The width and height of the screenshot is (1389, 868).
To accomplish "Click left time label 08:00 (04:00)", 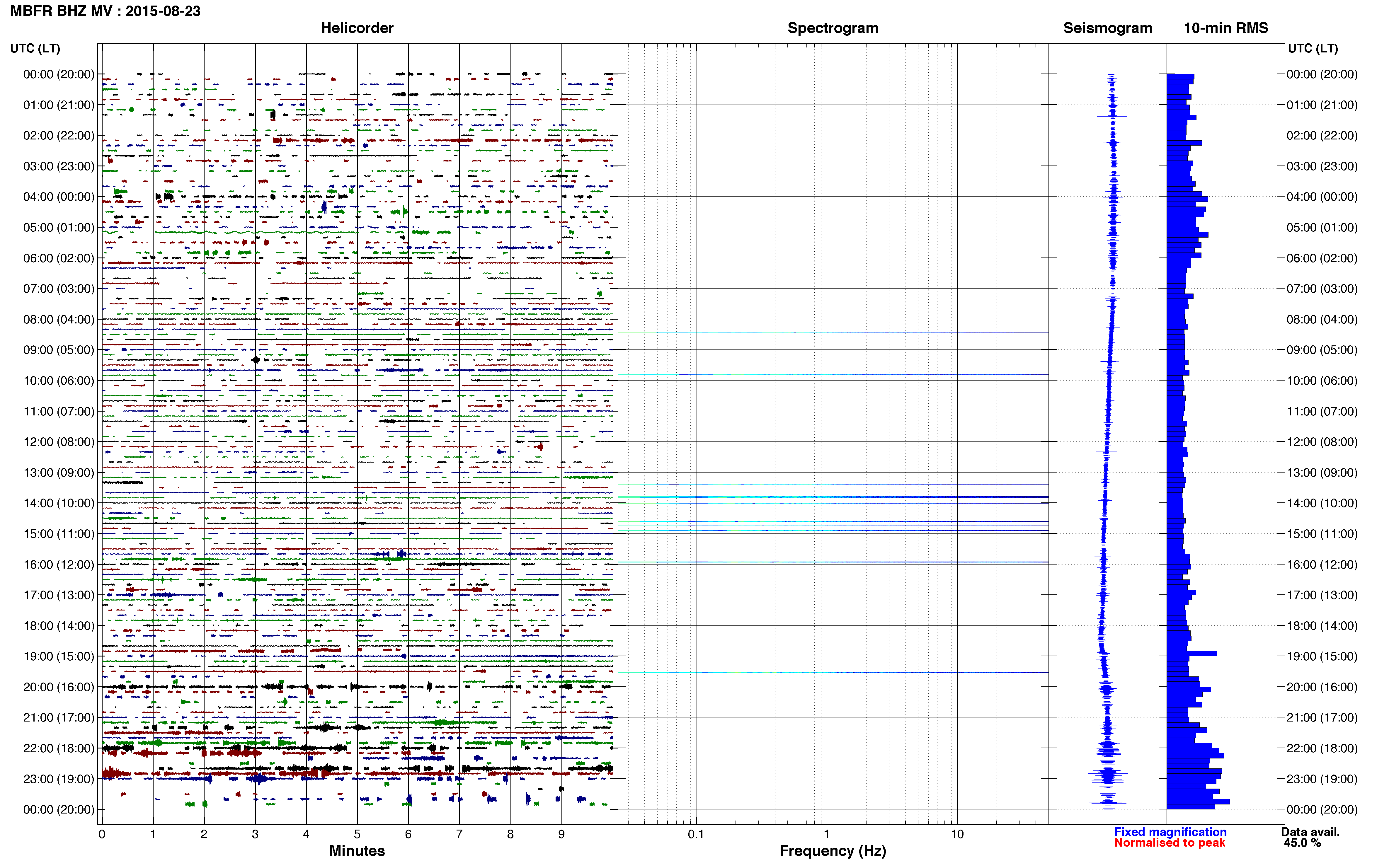I will pos(59,319).
